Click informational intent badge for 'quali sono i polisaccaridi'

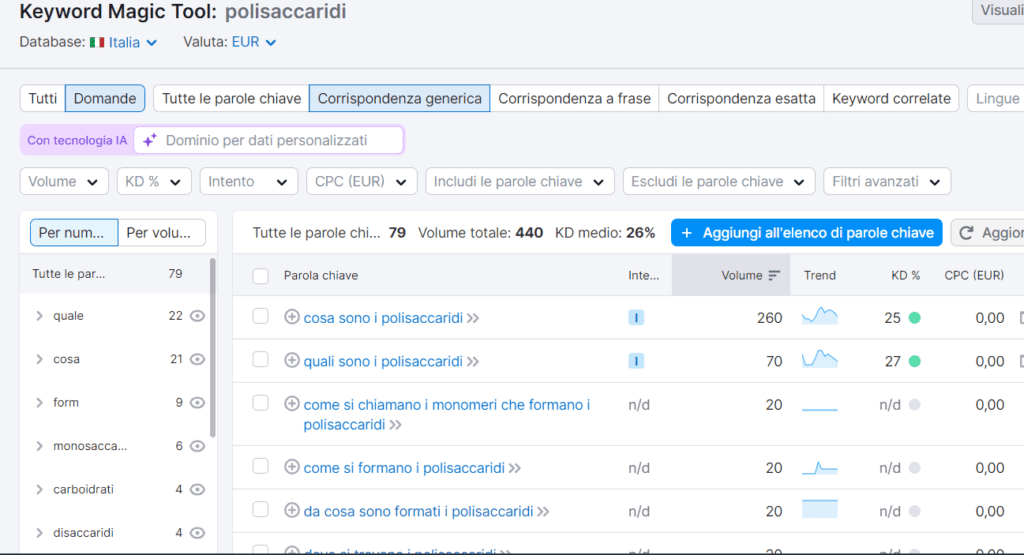(636, 361)
